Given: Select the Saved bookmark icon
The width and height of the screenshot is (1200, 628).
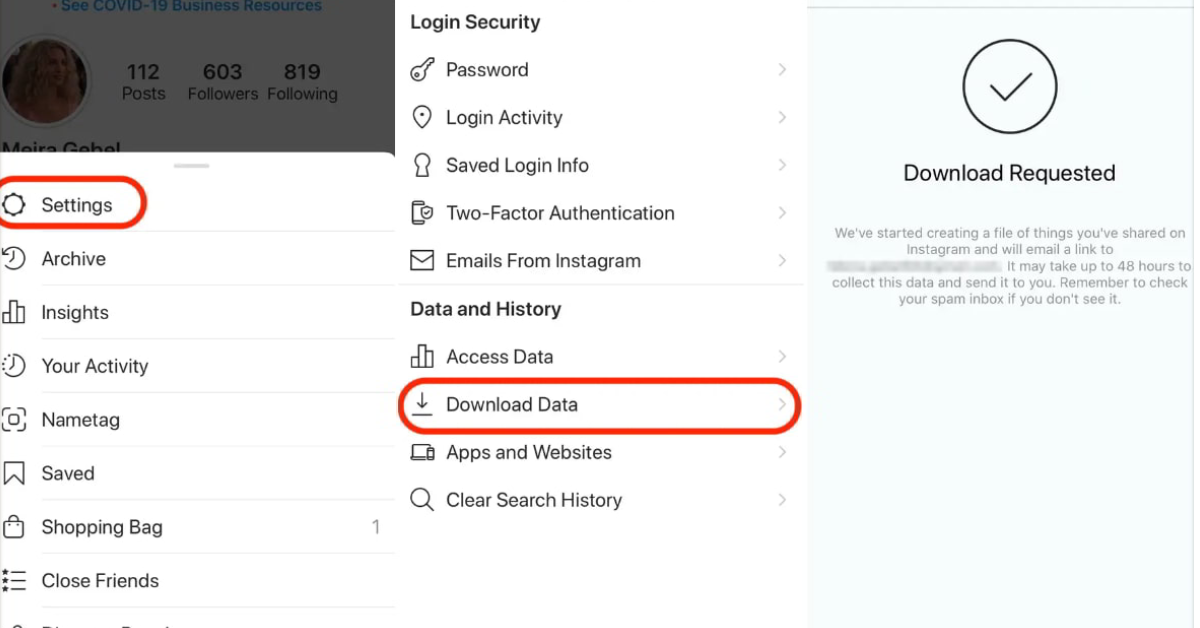Looking at the screenshot, I should click(15, 473).
